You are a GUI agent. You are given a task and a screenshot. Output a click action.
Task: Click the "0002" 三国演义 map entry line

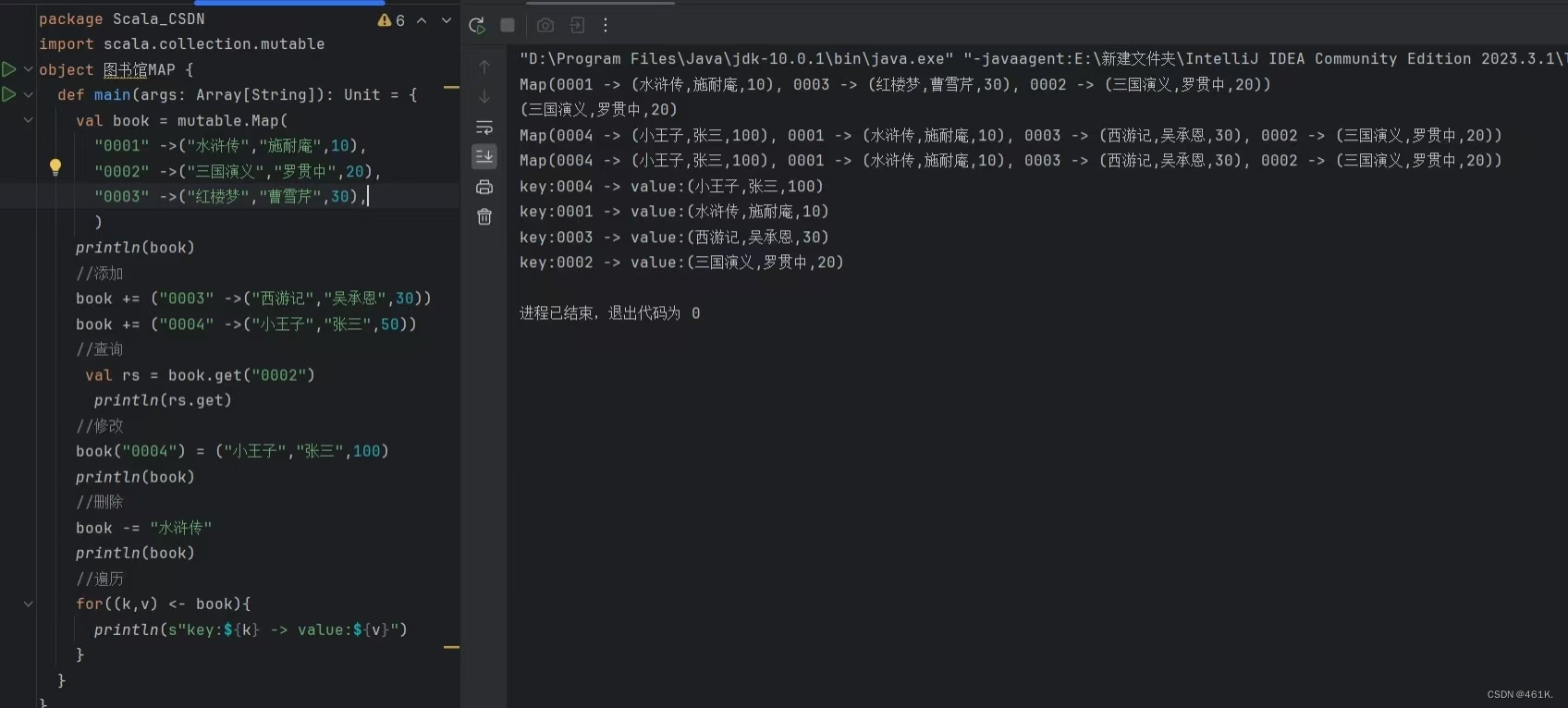pyautogui.click(x=238, y=171)
